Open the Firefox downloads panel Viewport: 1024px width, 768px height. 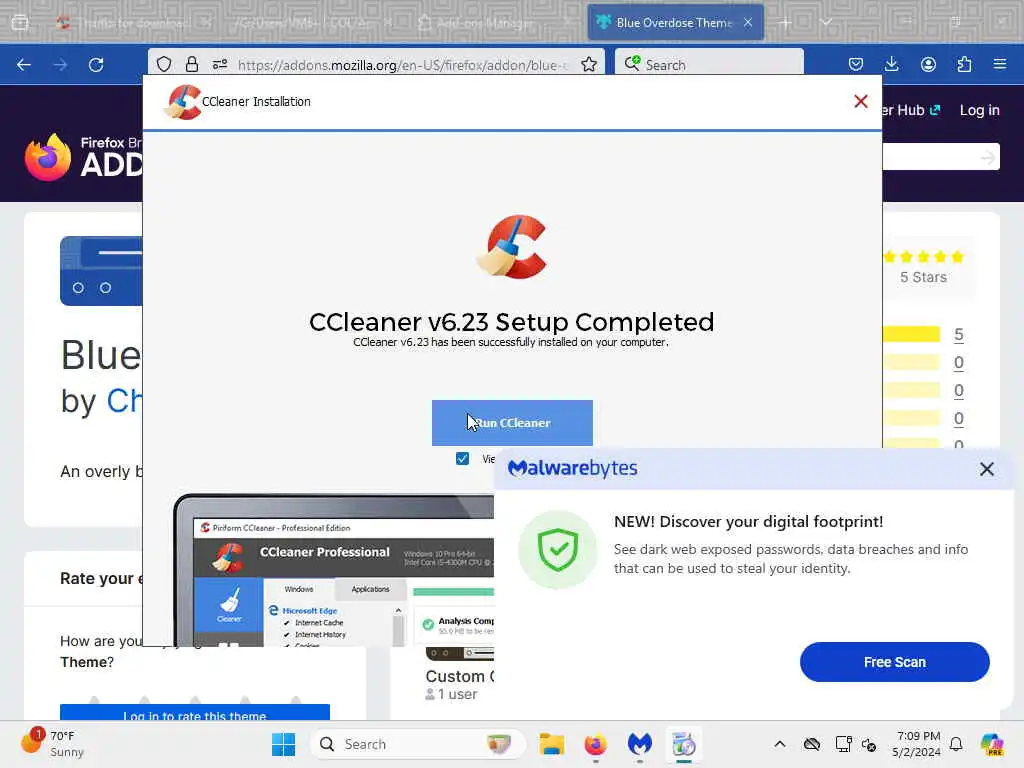pyautogui.click(x=891, y=64)
